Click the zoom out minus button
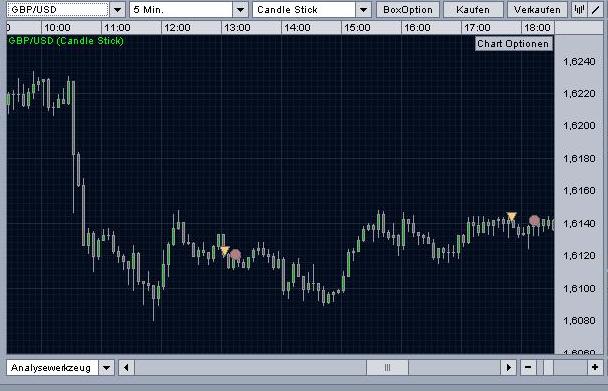608x391 pixels. click(528, 367)
